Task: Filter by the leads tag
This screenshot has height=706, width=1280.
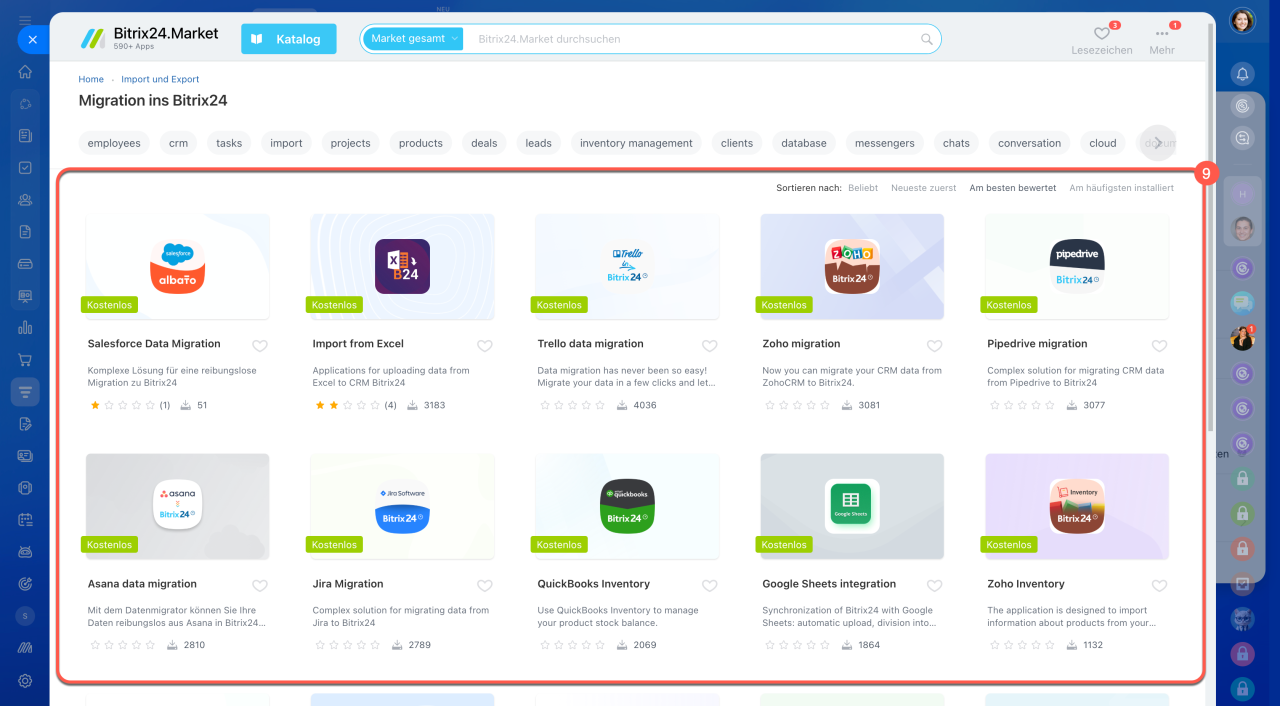Action: tap(538, 143)
